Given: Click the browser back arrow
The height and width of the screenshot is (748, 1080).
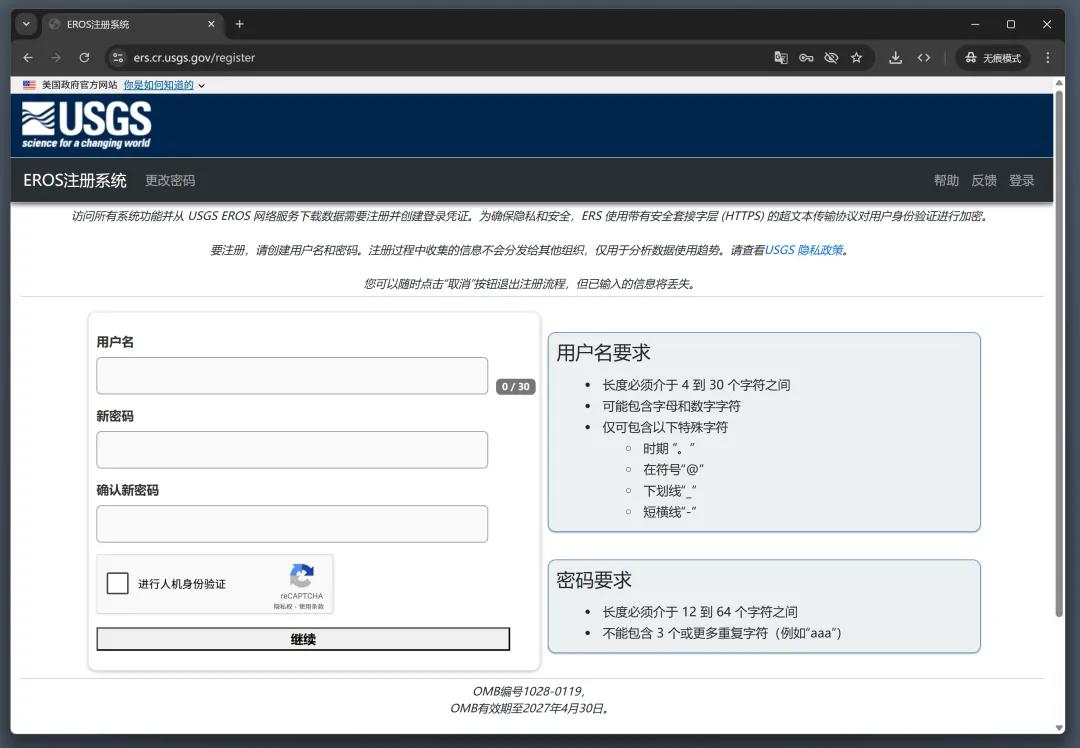Looking at the screenshot, I should [x=28, y=58].
